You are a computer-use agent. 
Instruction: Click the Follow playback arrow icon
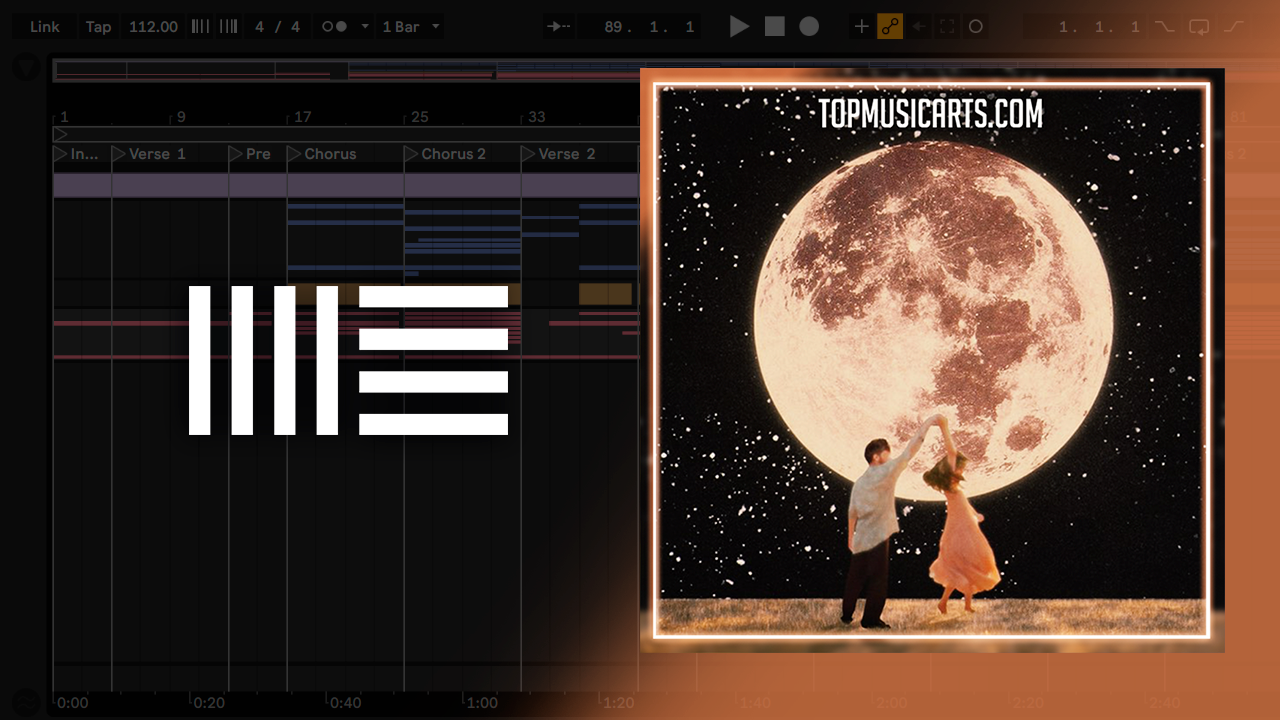(x=559, y=27)
